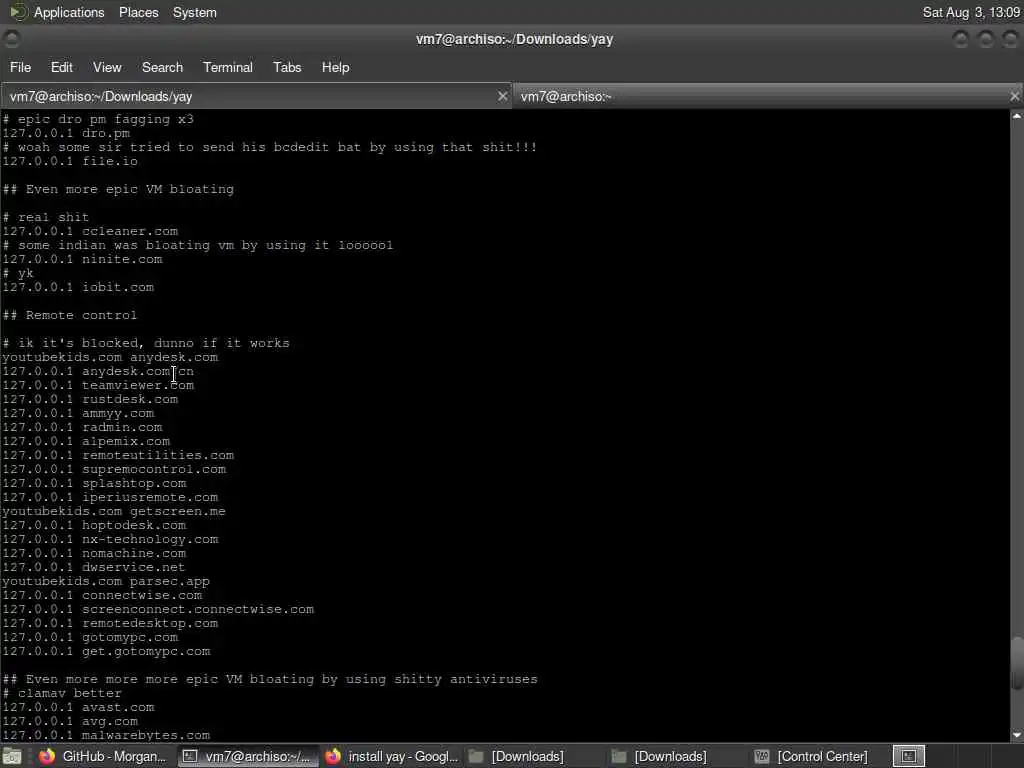Close the vm7@archiso:~/Downloads/yay tab
1024x768 pixels.
502,96
